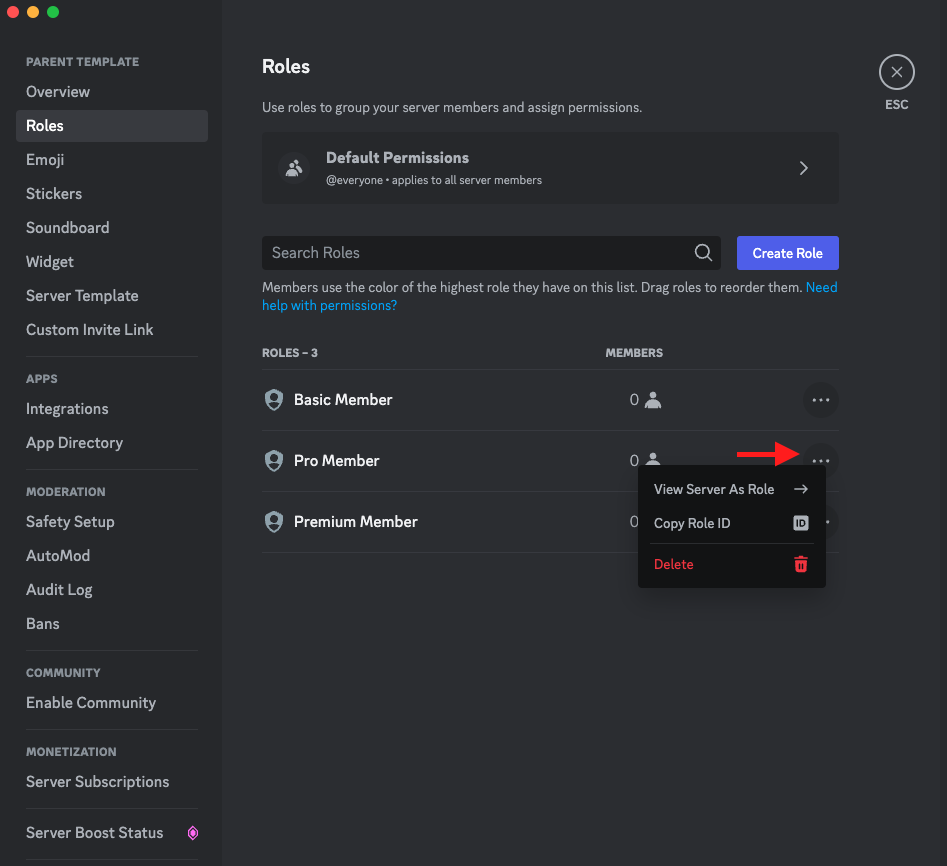Click the Delete trash can icon
The width and height of the screenshot is (947, 866).
pos(800,564)
